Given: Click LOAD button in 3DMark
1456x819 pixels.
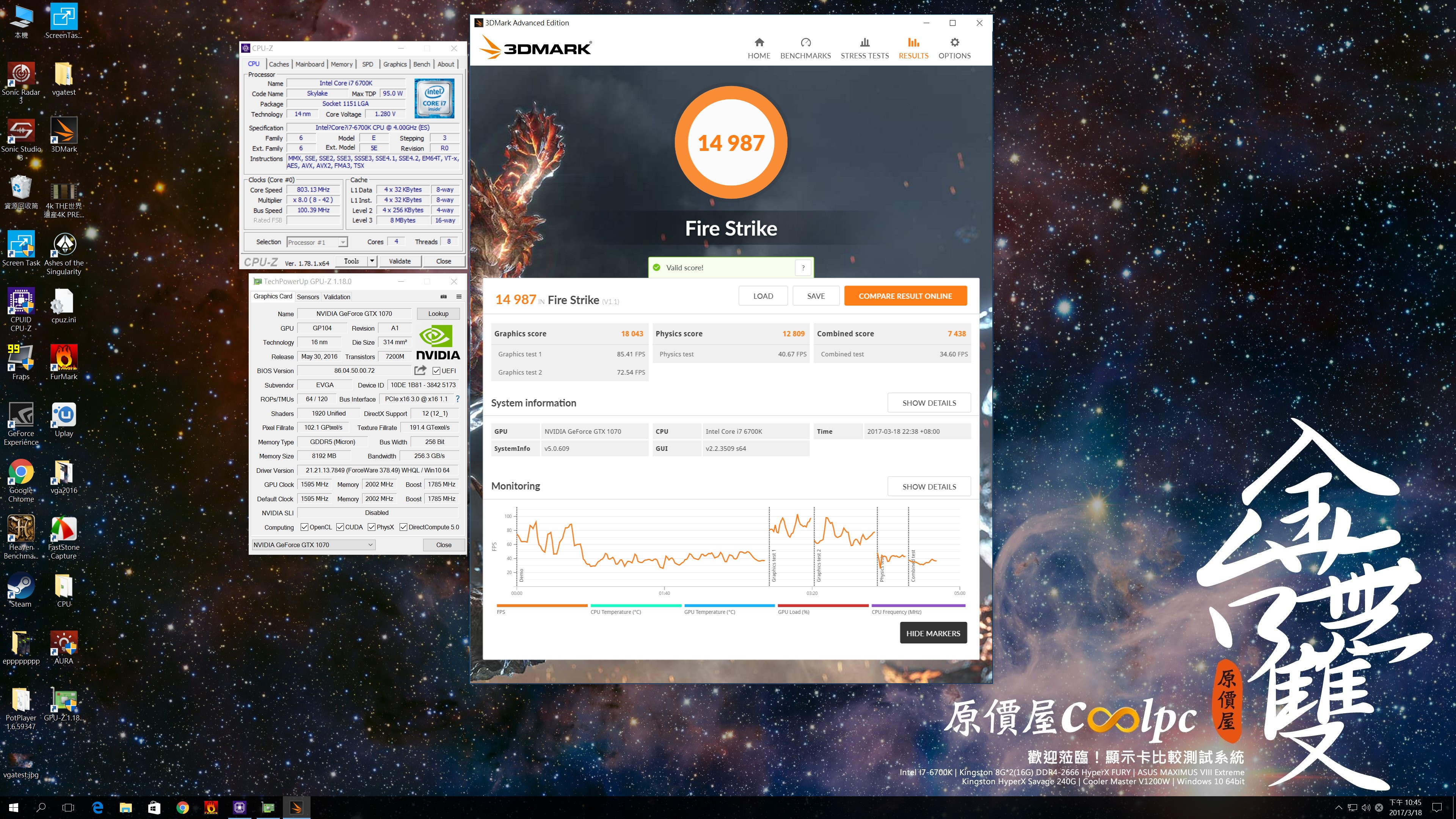Looking at the screenshot, I should 763,296.
